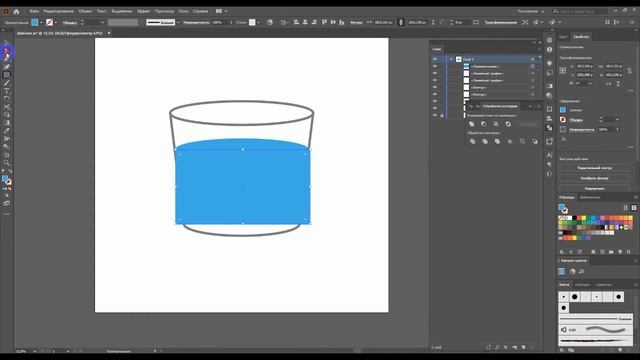Click the Intersect shape mode icon in Pathfinder

(496, 124)
